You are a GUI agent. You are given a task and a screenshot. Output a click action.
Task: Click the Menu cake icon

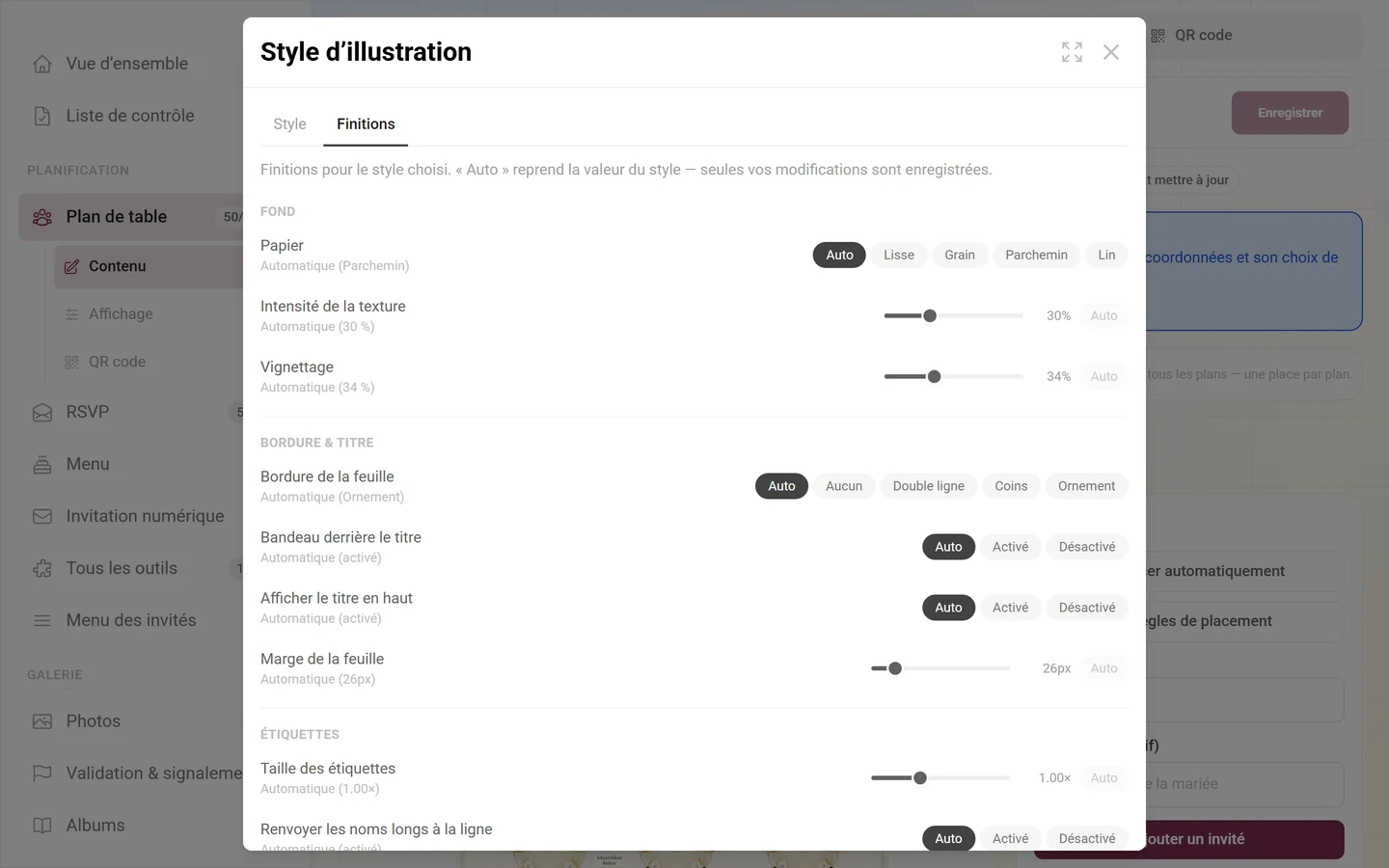[42, 465]
